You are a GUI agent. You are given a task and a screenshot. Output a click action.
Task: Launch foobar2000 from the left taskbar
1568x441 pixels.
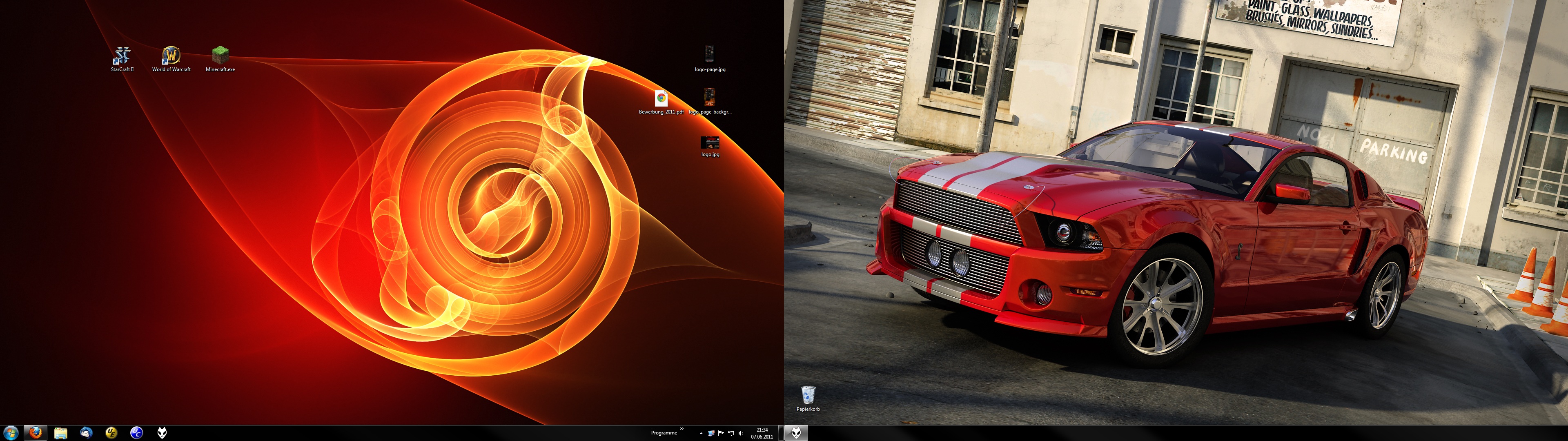[x=162, y=432]
